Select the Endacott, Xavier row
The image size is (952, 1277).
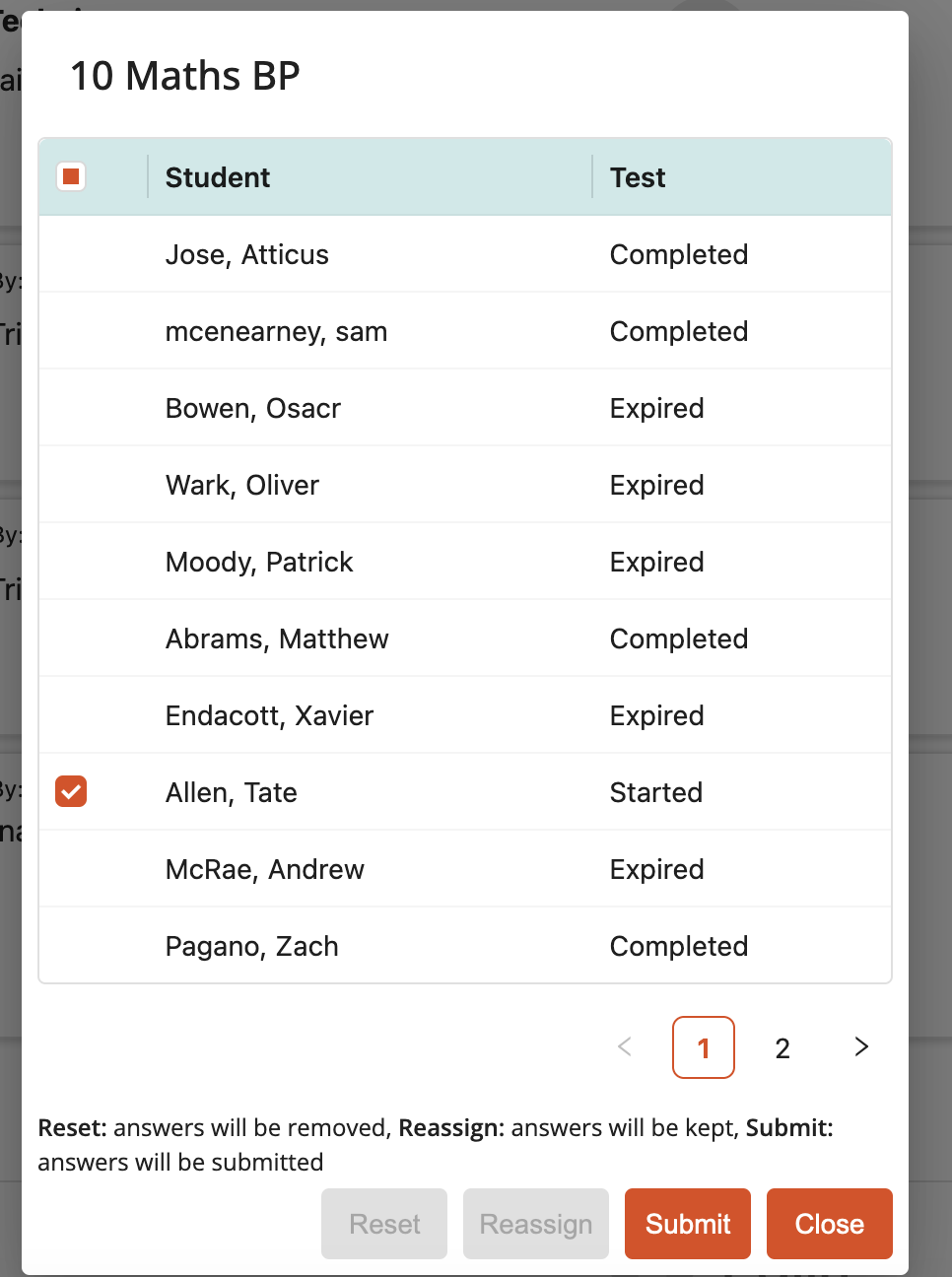point(465,715)
